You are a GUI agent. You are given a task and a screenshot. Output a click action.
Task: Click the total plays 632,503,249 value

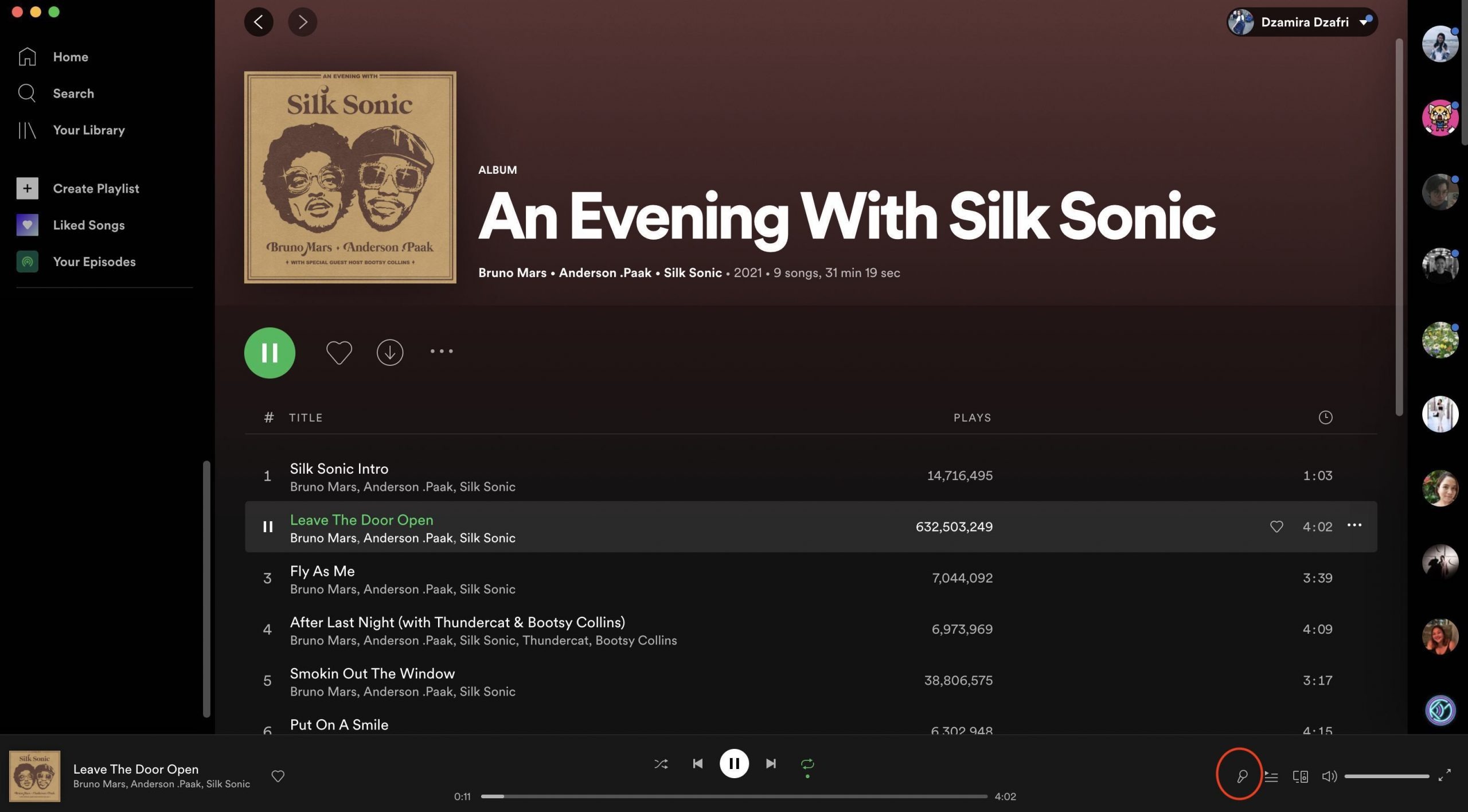[954, 527]
